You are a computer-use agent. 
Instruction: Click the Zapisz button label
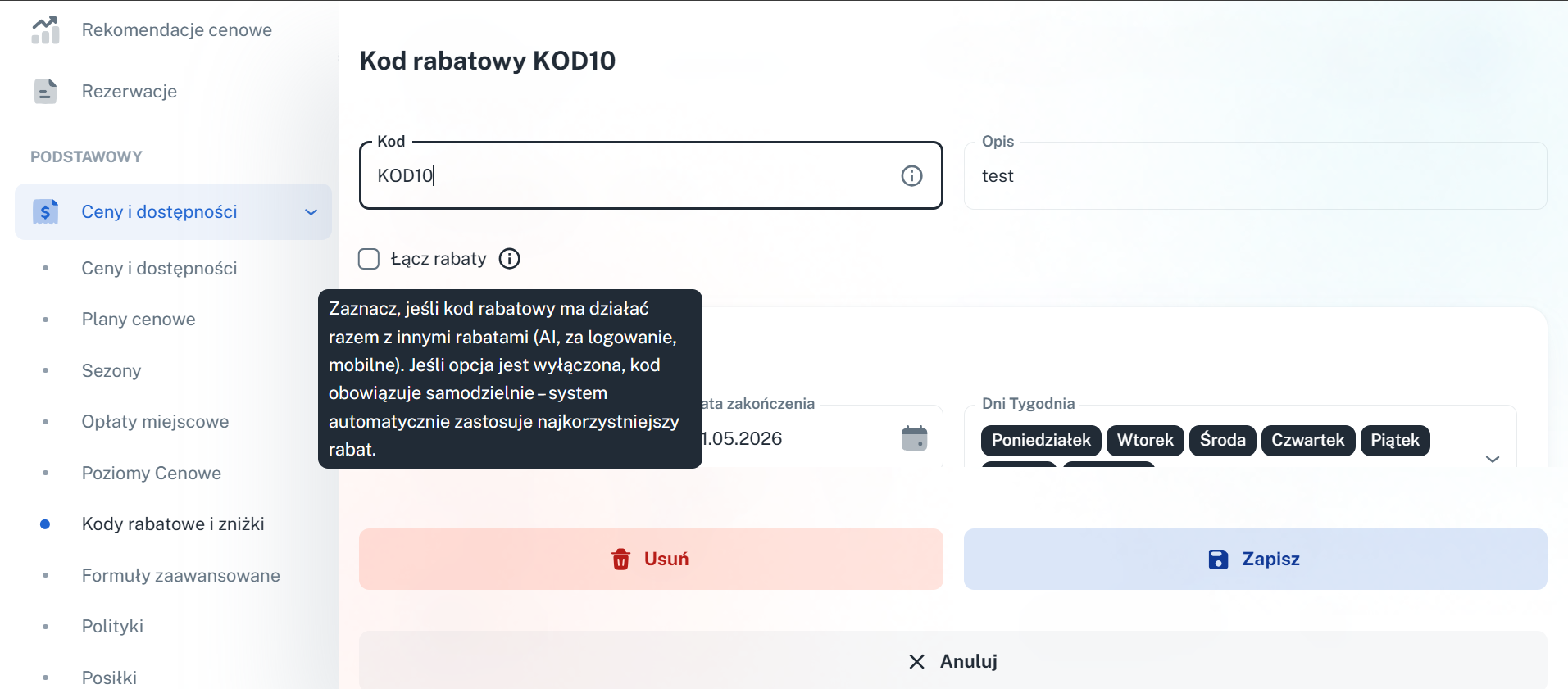(1270, 559)
